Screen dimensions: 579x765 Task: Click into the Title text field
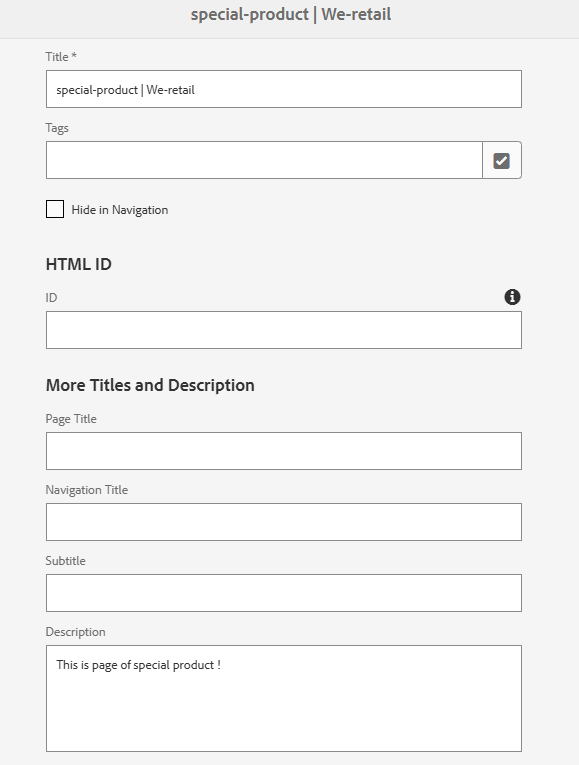[x=284, y=89]
